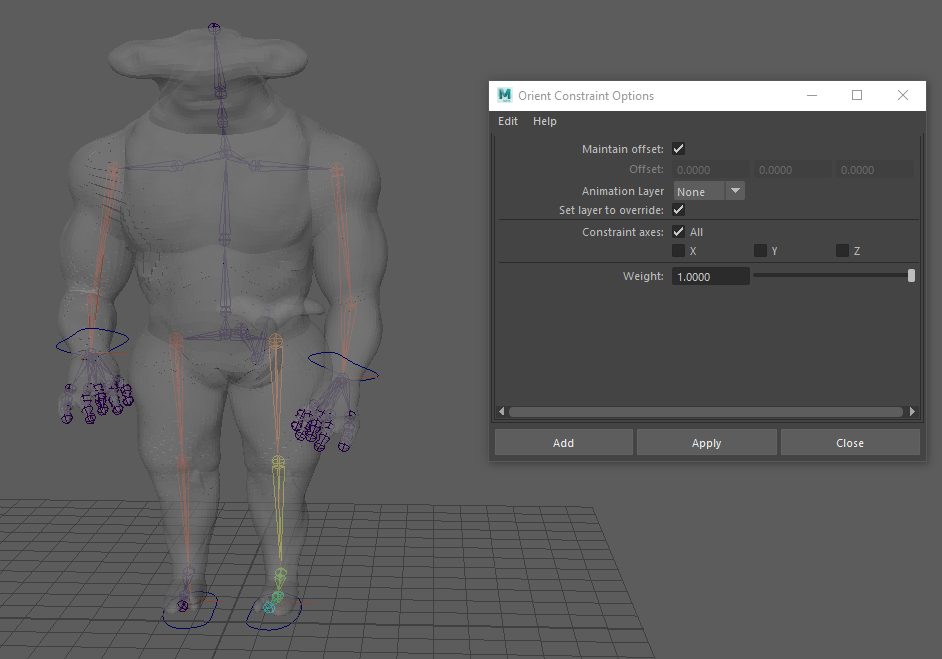Disable the Maintain offset checkbox
This screenshot has height=659, width=942.
tap(679, 149)
